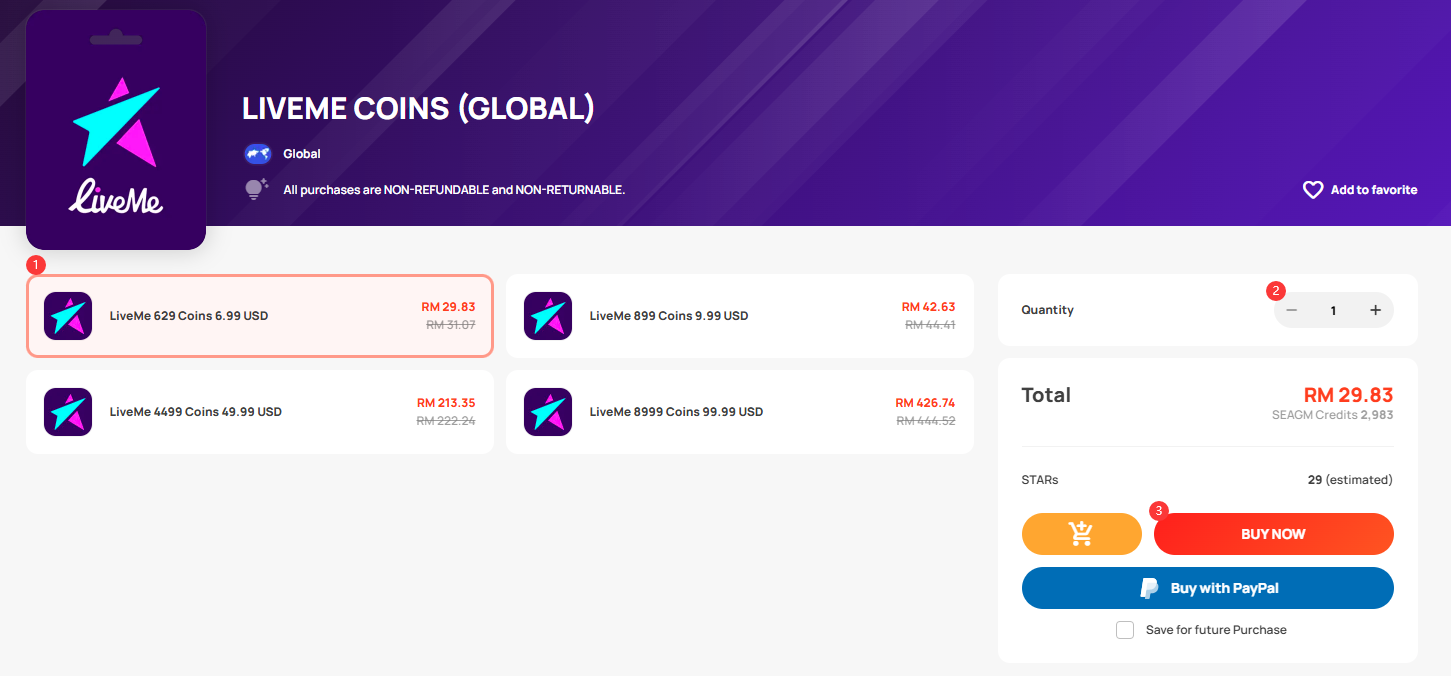Image resolution: width=1451 pixels, height=676 pixels.
Task: Click the LiveMe gift card product image
Action: coord(116,130)
